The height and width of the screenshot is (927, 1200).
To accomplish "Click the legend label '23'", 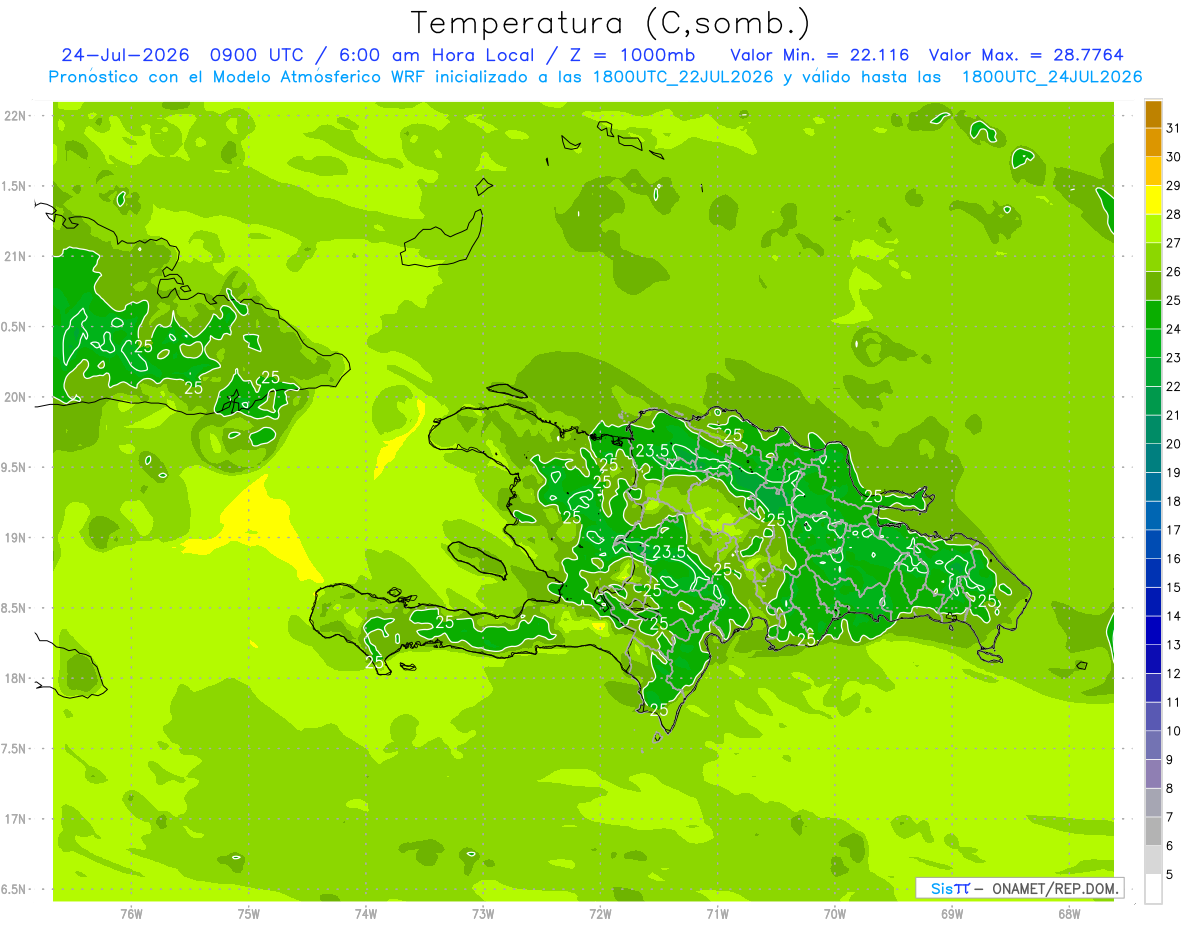I will coord(1174,358).
